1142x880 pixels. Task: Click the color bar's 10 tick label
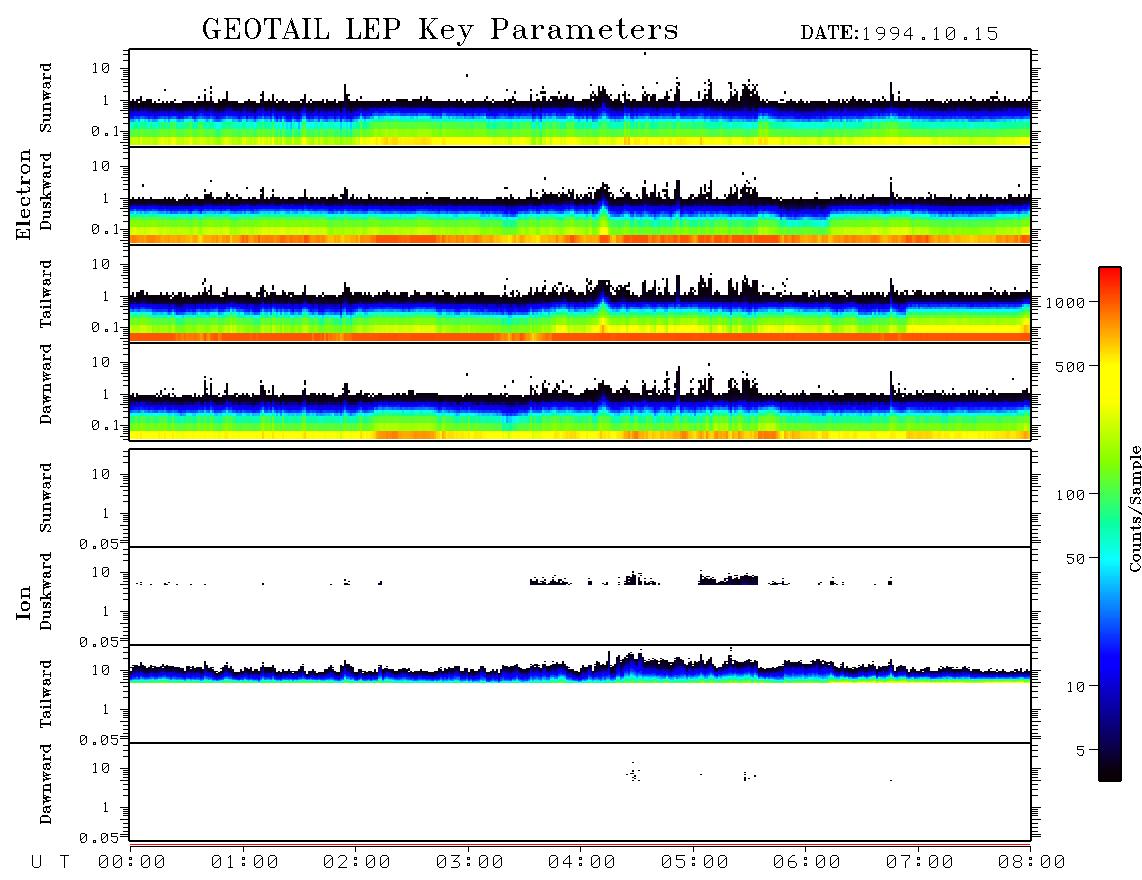click(1076, 686)
